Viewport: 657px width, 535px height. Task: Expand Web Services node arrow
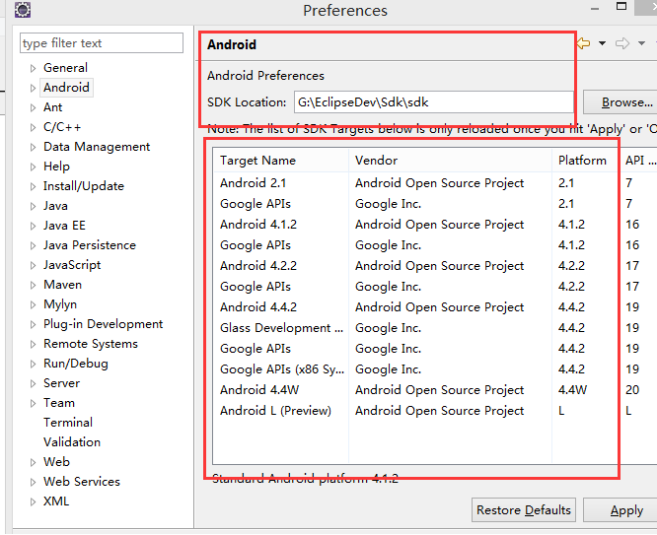(33, 482)
